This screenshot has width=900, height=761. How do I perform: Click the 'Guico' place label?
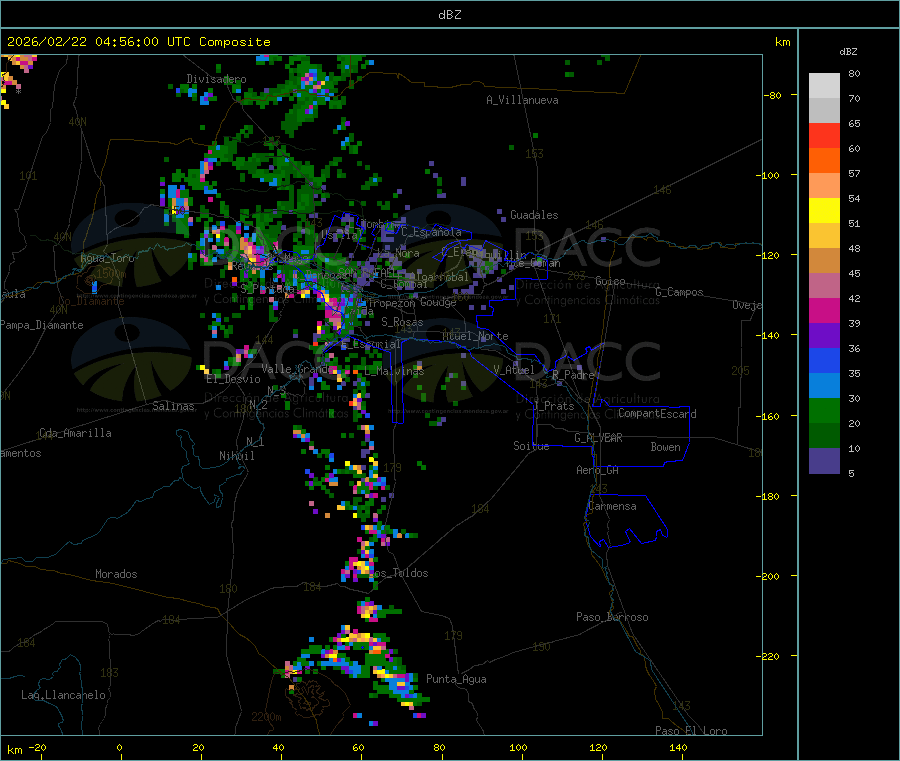coord(610,281)
